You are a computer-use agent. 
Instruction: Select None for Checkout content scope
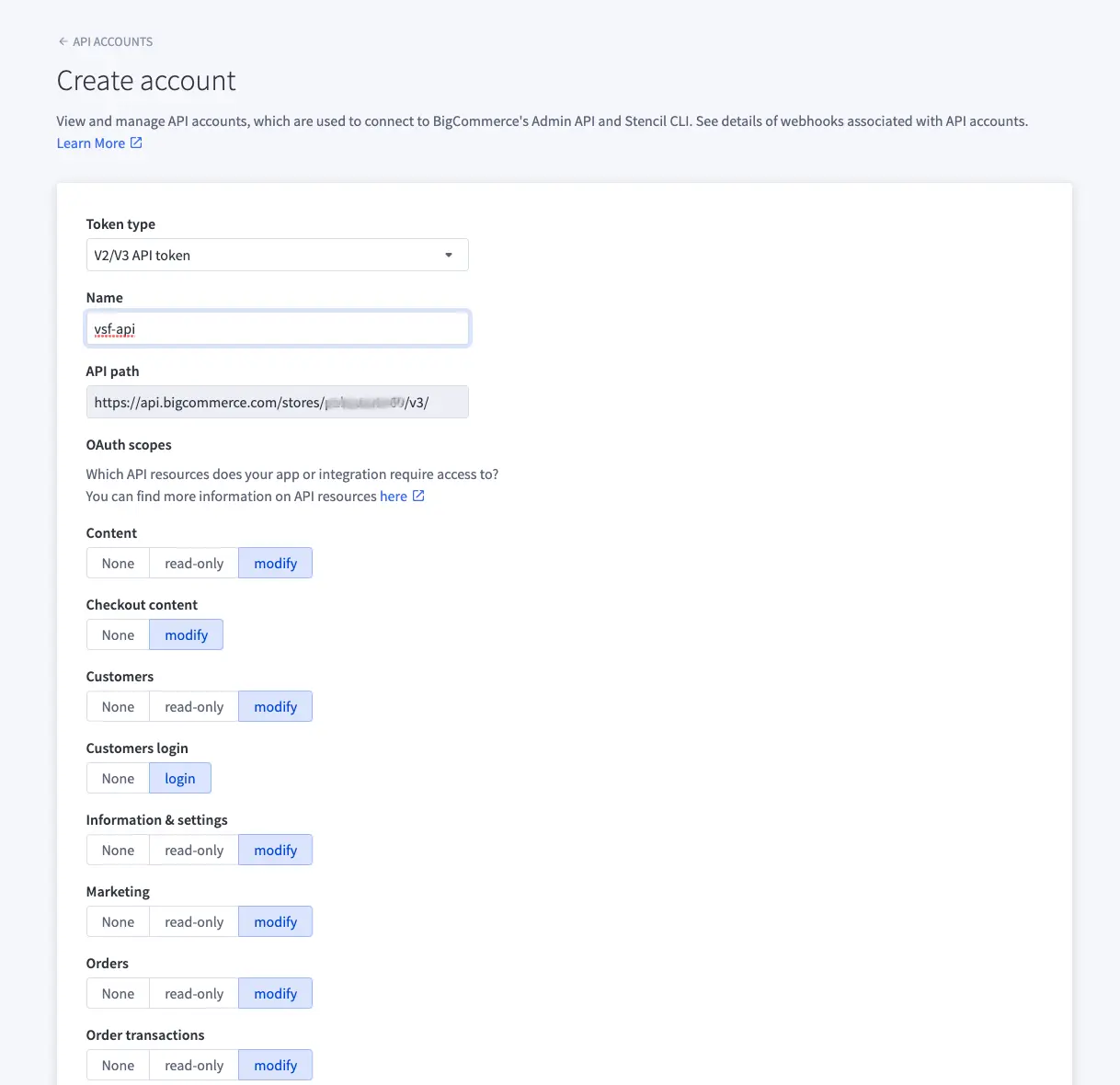coord(118,634)
